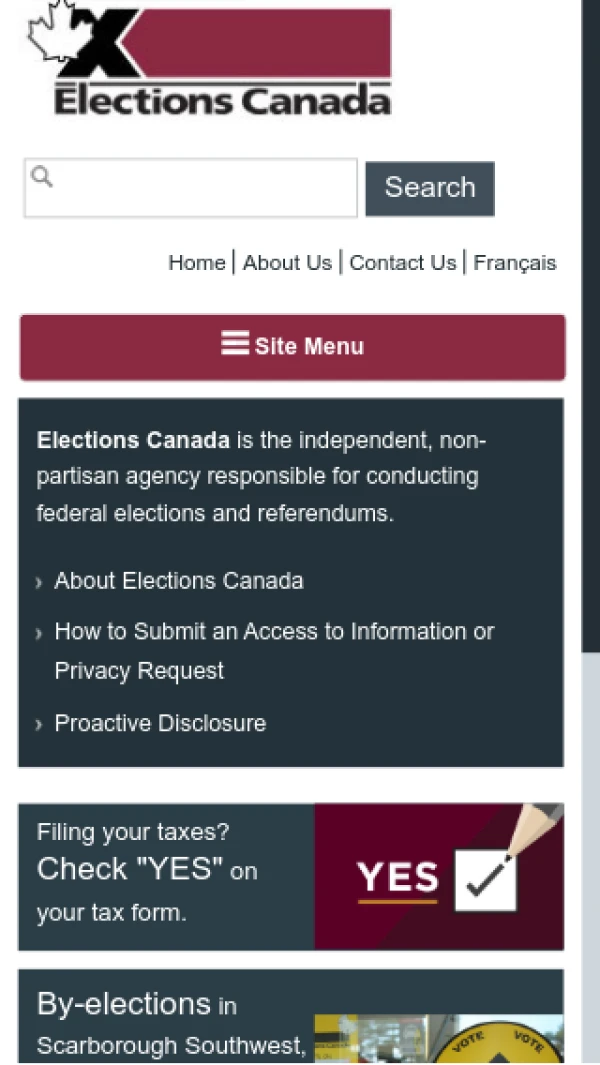Click the arrow beside Access to Information
The image size is (600, 1065).
39,634
